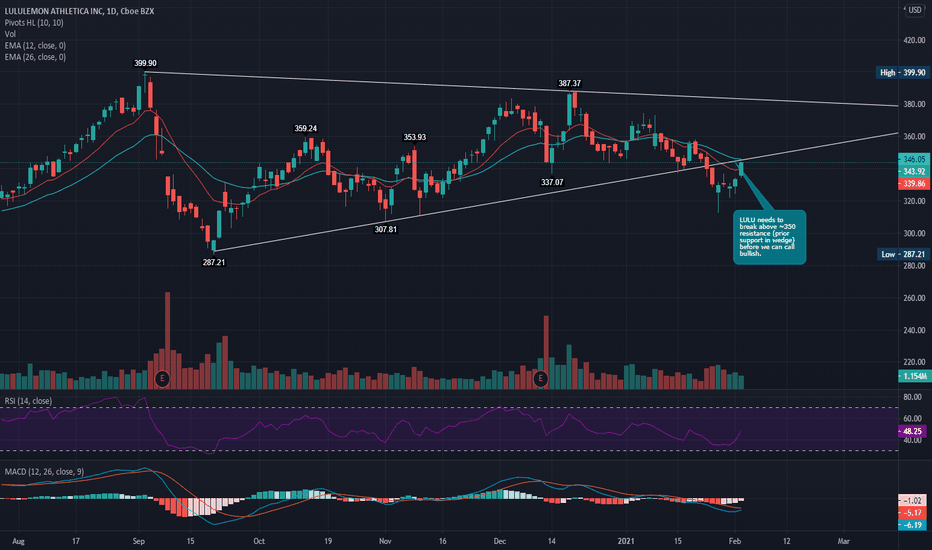This screenshot has height=550, width=932.
Task: Click the red 339.86 price axis tag
Action: point(914,184)
